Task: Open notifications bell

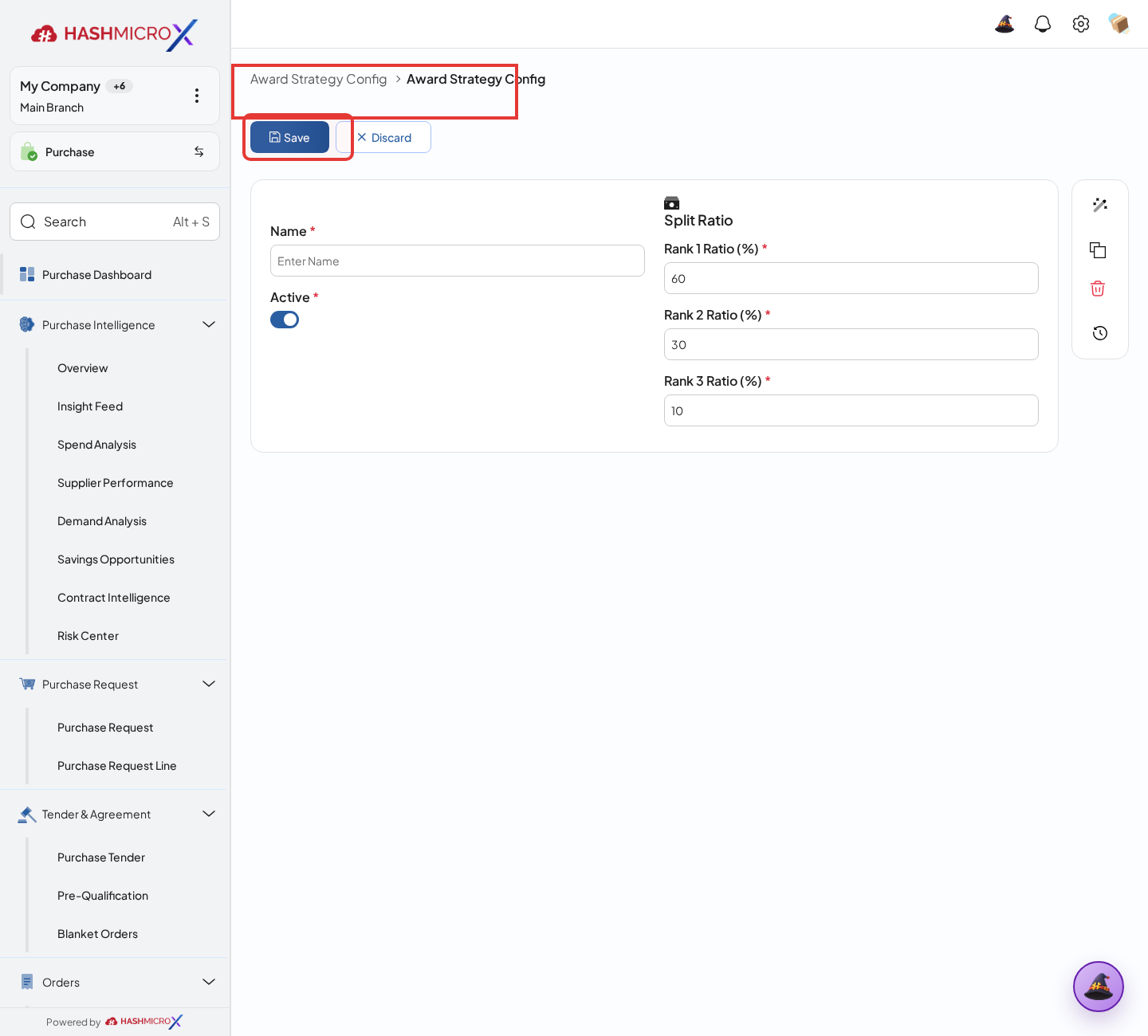Action: point(1043,24)
